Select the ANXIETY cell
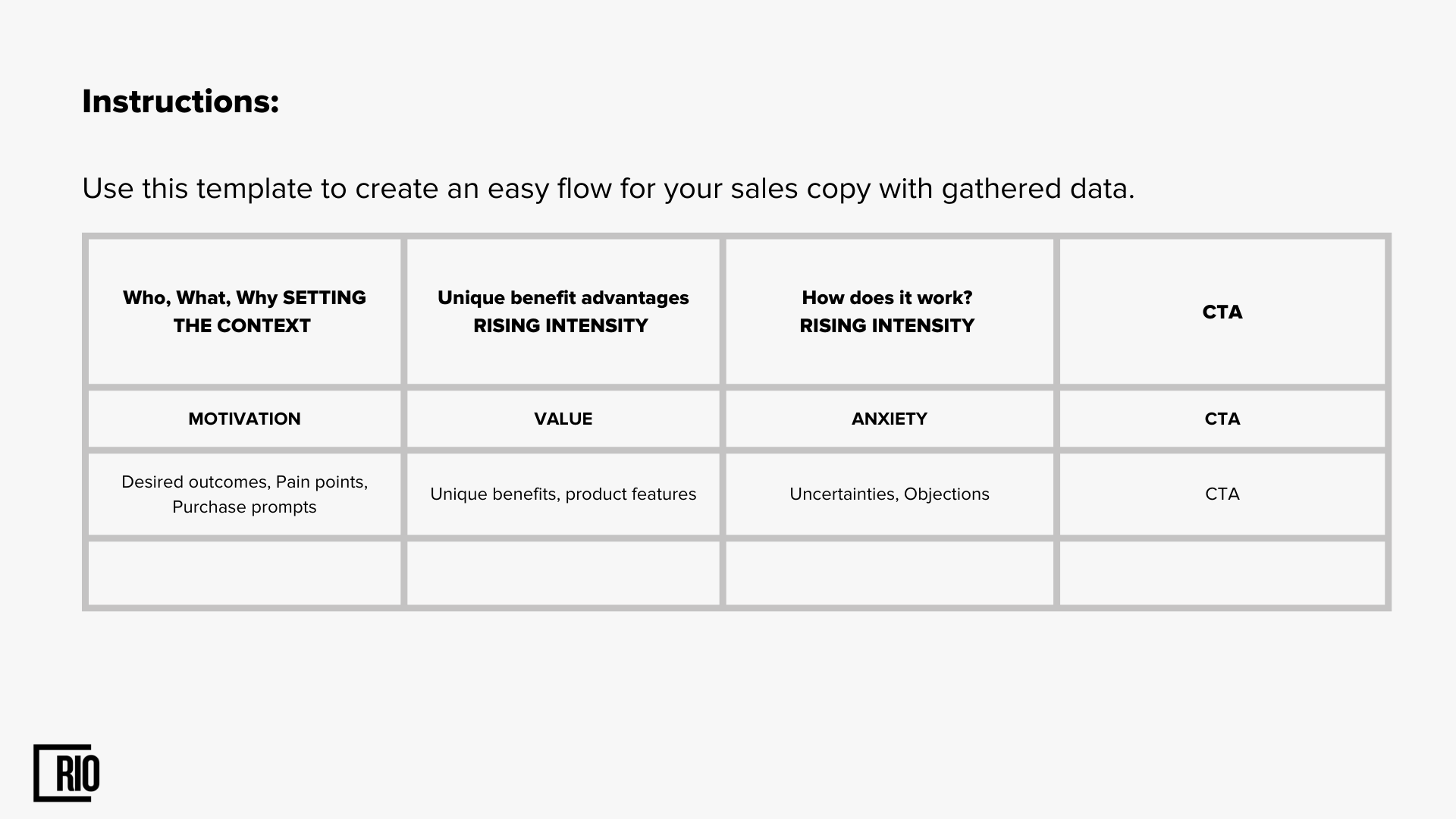Viewport: 1456px width, 819px height. [x=889, y=419]
